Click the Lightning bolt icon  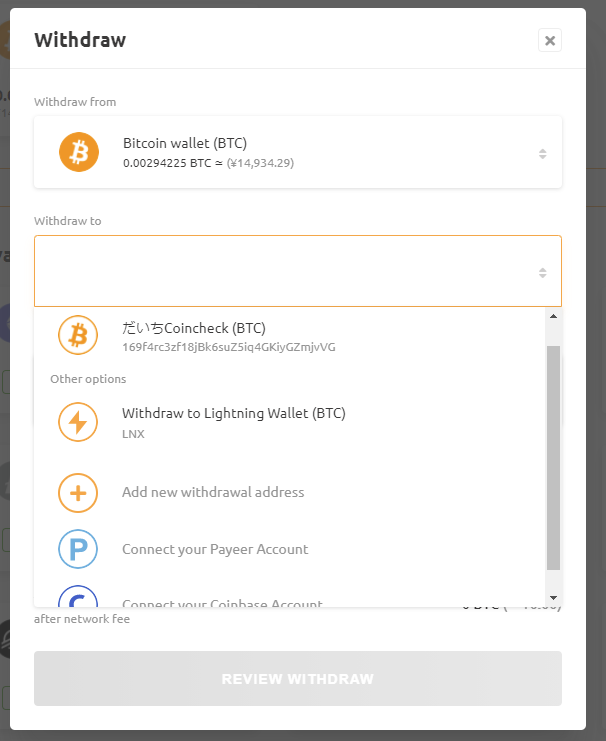[x=78, y=422]
